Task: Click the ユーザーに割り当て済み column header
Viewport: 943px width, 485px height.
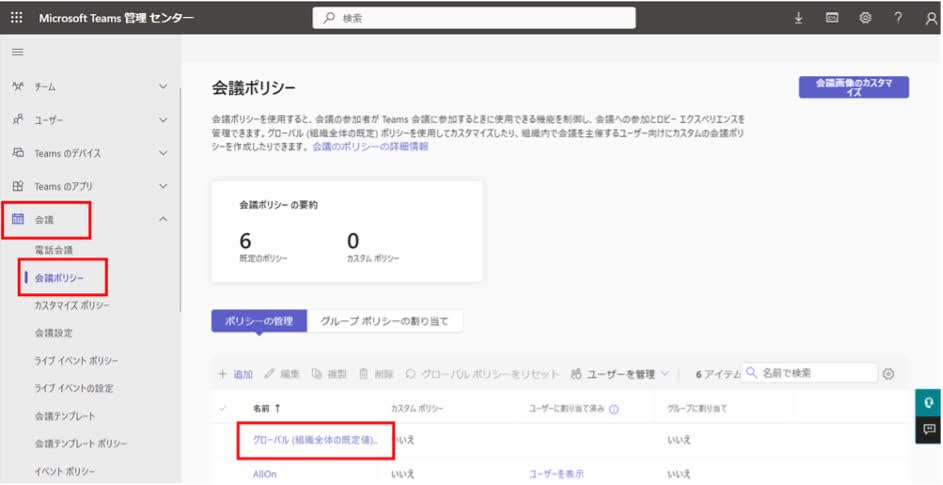Action: [567, 409]
